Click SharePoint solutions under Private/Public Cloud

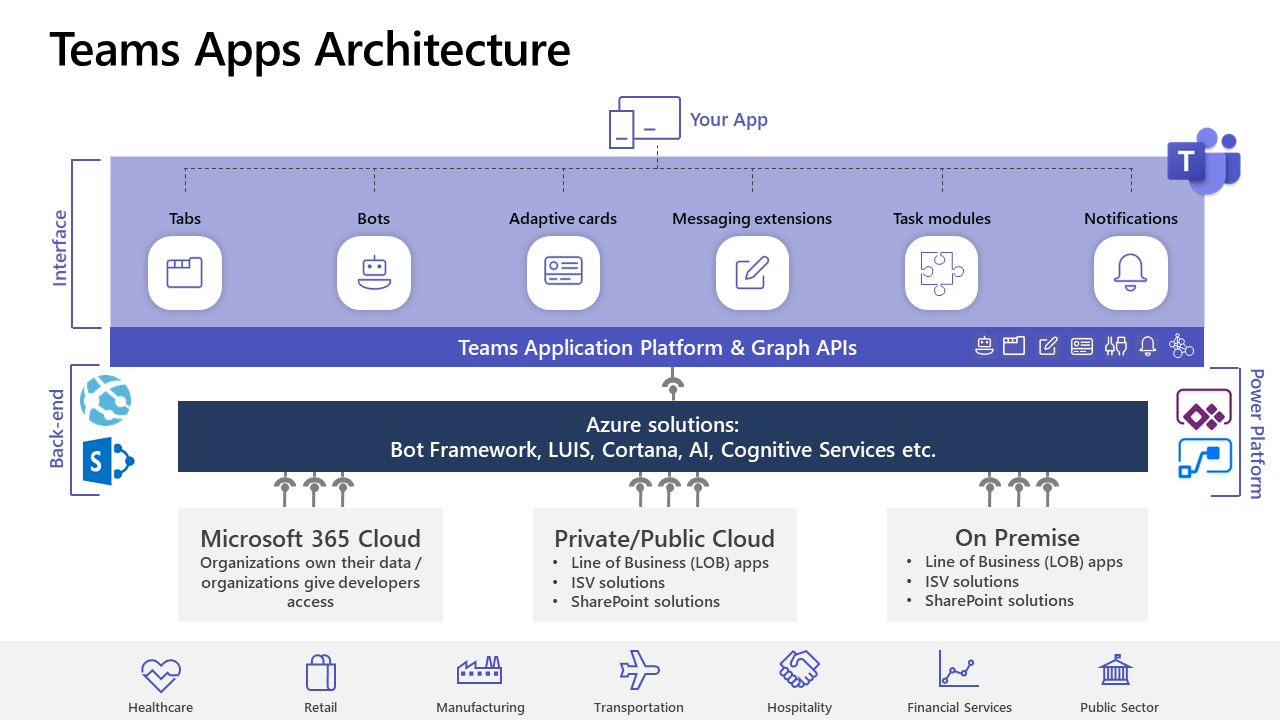point(645,602)
